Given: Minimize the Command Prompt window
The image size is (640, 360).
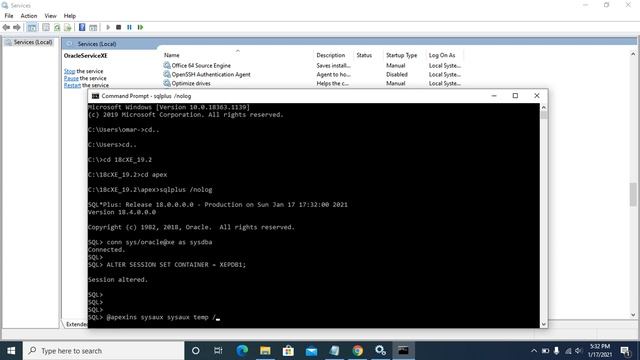Looking at the screenshot, I should [x=494, y=96].
